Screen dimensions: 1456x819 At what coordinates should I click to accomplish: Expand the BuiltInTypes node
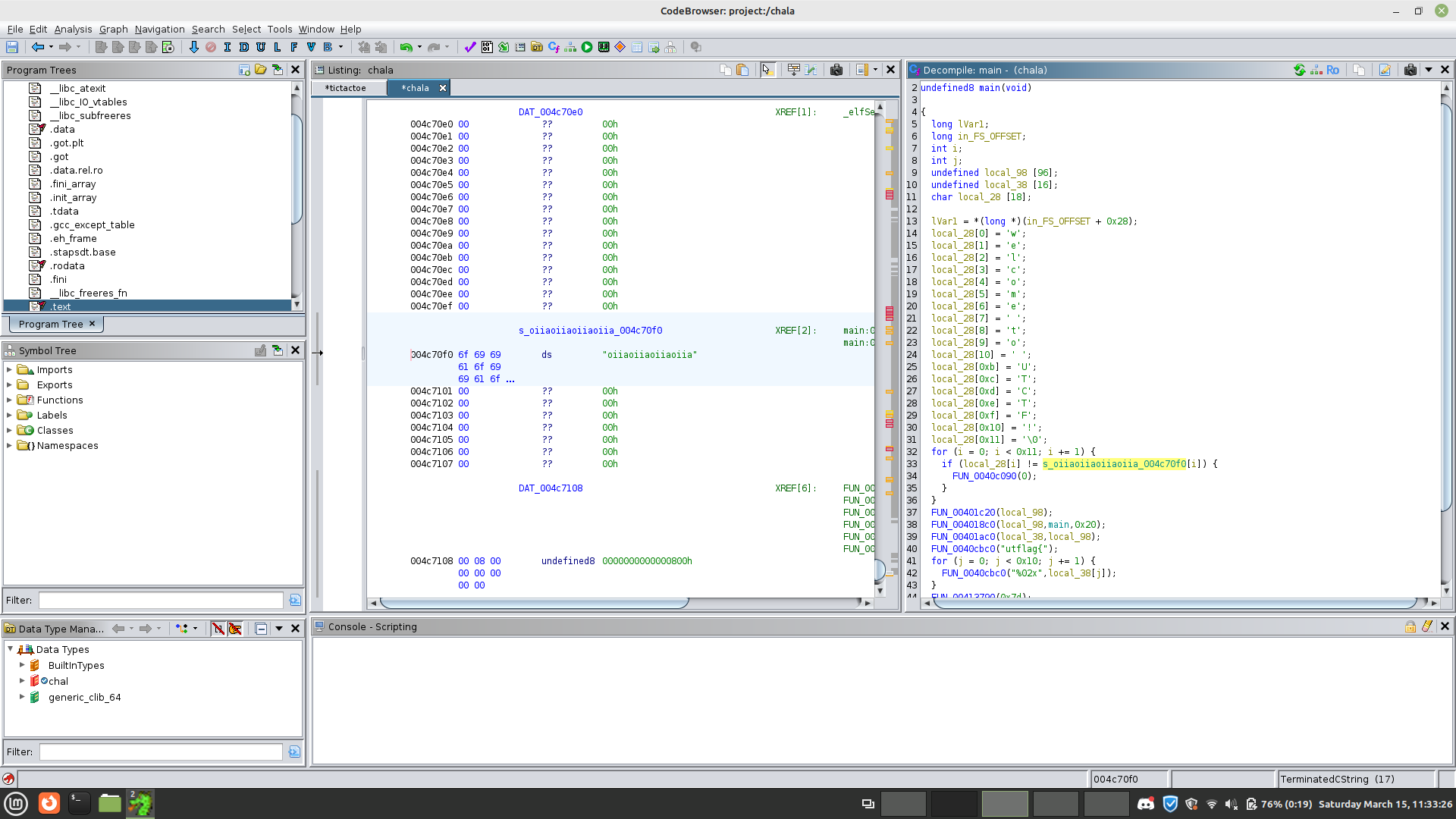click(x=22, y=665)
